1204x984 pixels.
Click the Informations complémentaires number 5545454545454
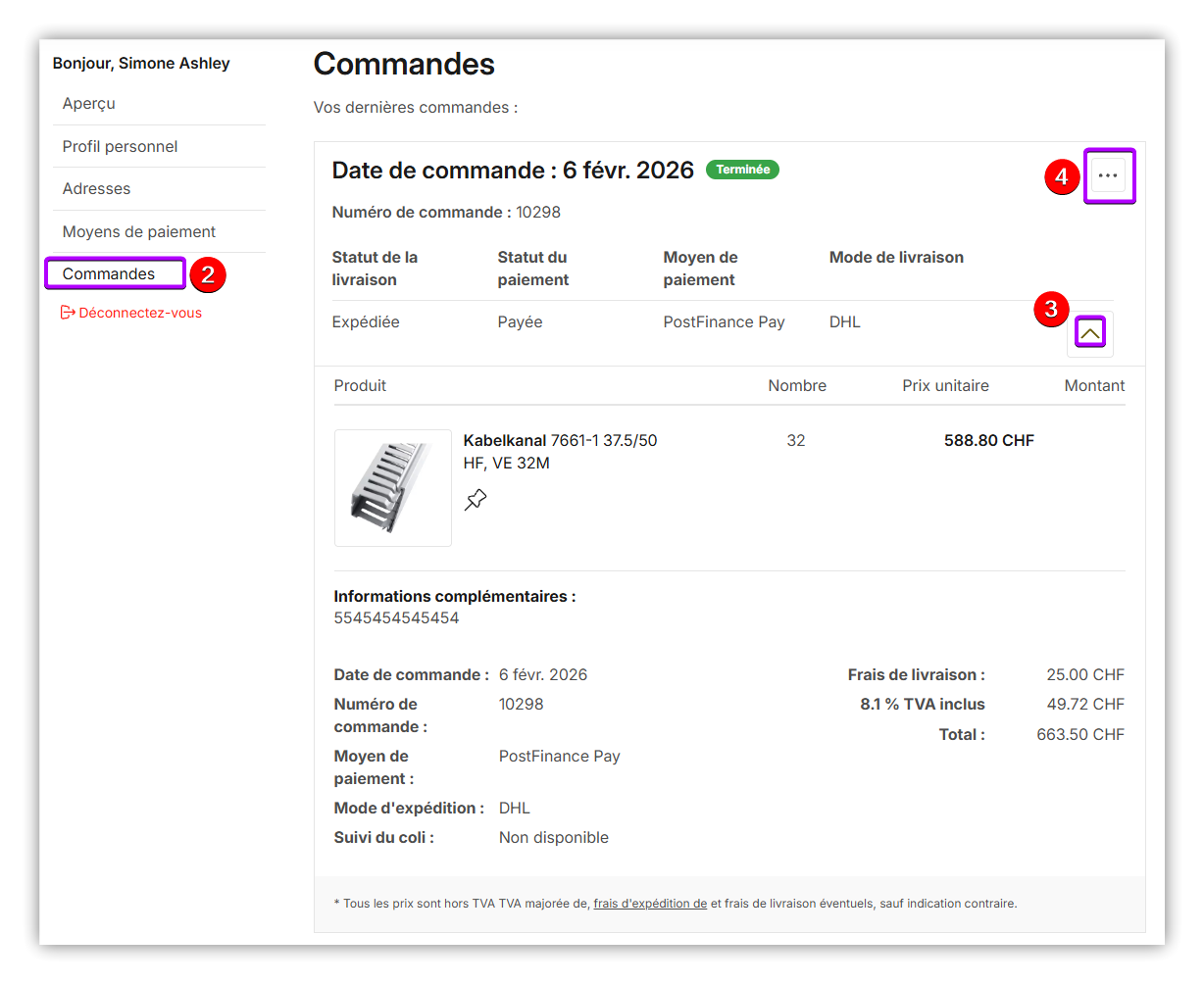coord(396,618)
